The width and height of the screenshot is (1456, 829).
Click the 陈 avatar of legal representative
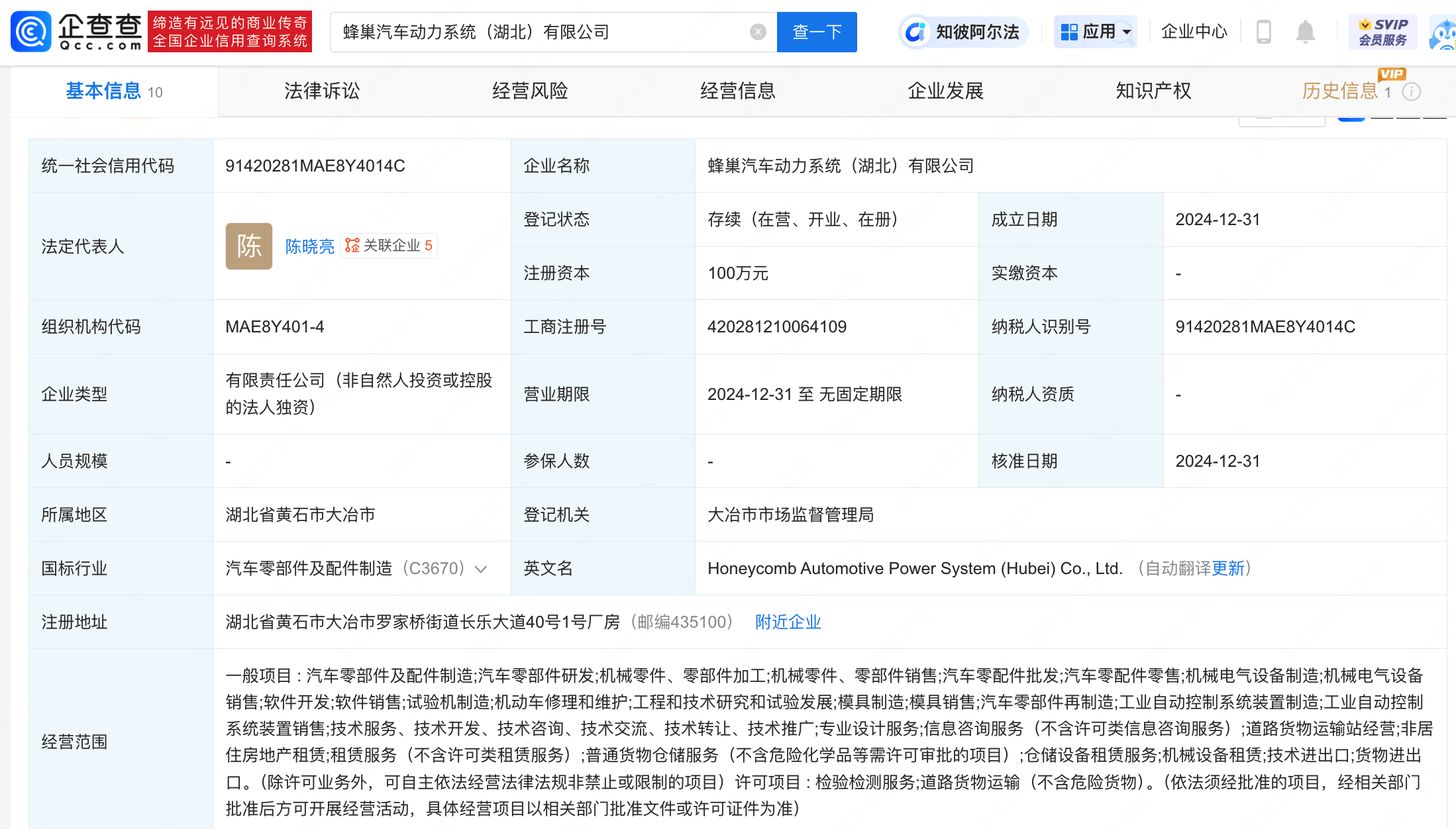pyautogui.click(x=249, y=246)
